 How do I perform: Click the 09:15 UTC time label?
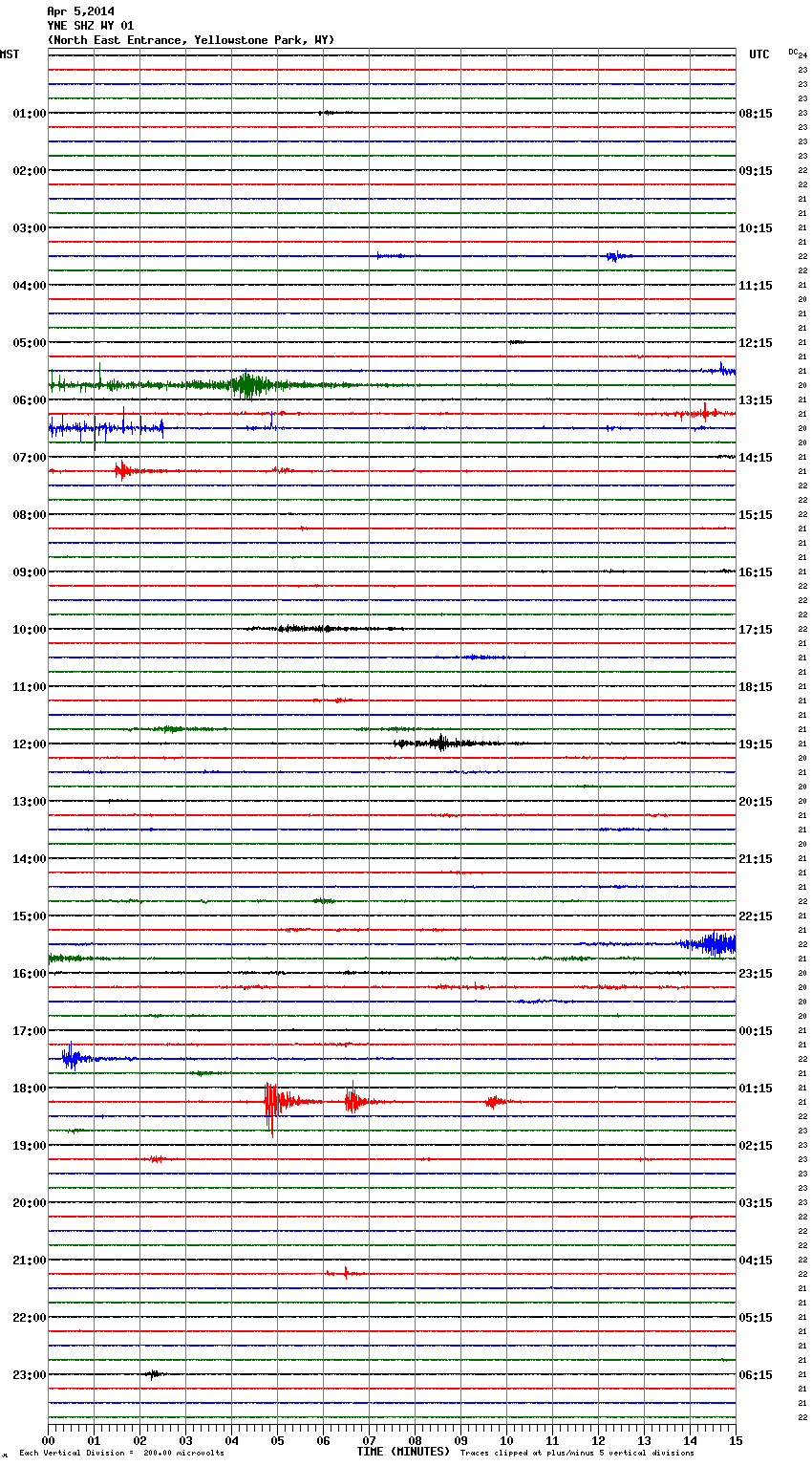[x=756, y=171]
